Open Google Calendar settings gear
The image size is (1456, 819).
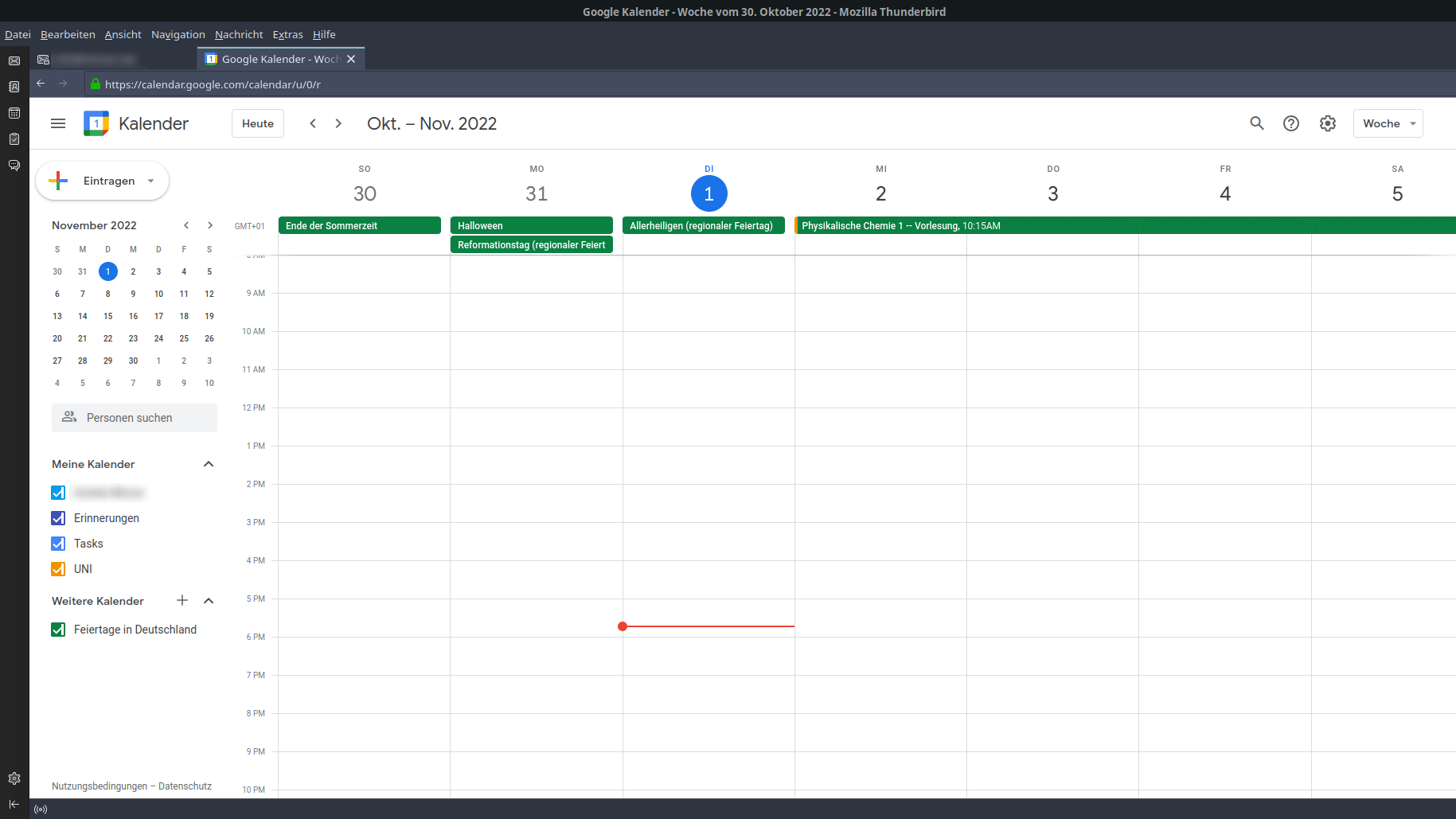point(1328,123)
